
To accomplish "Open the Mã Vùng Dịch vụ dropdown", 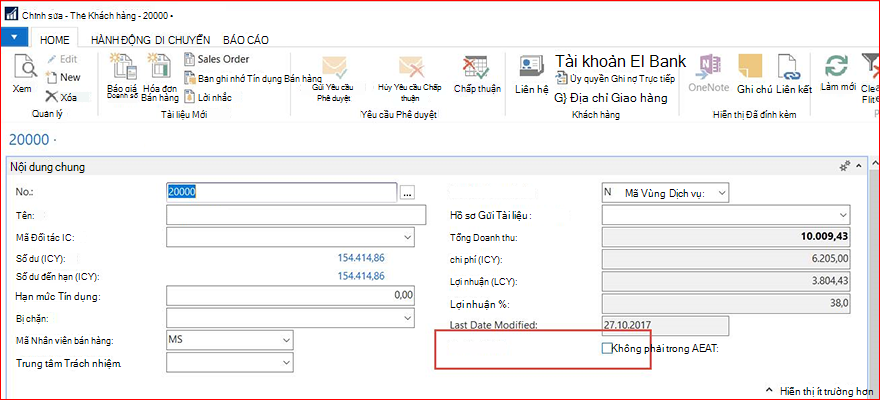I will click(x=722, y=193).
